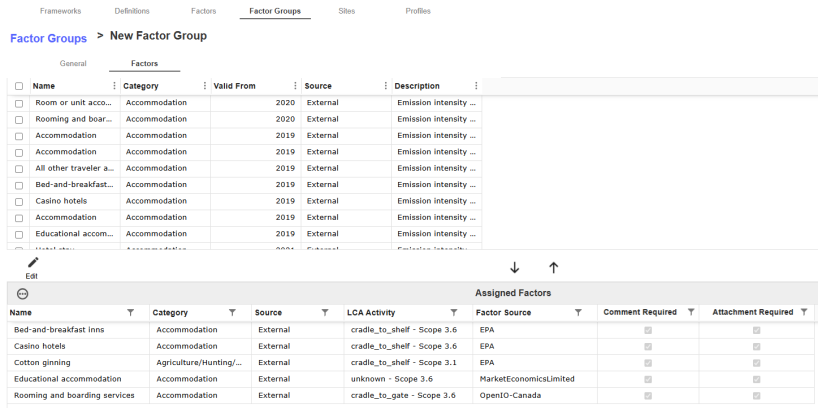Filter the Comment Required column
This screenshot has width=818, height=408.
coord(691,313)
